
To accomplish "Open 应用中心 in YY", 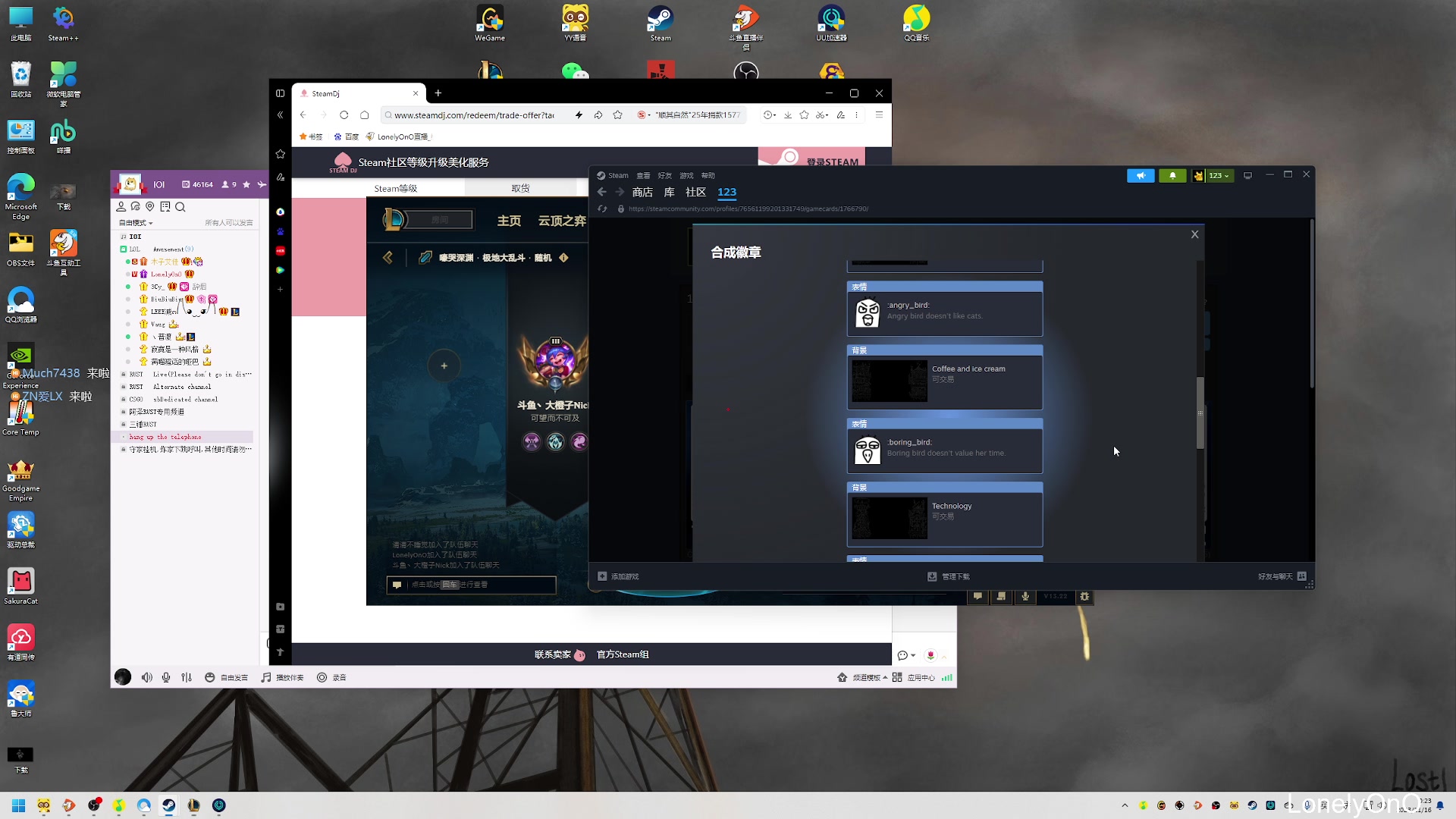I will coord(914,677).
